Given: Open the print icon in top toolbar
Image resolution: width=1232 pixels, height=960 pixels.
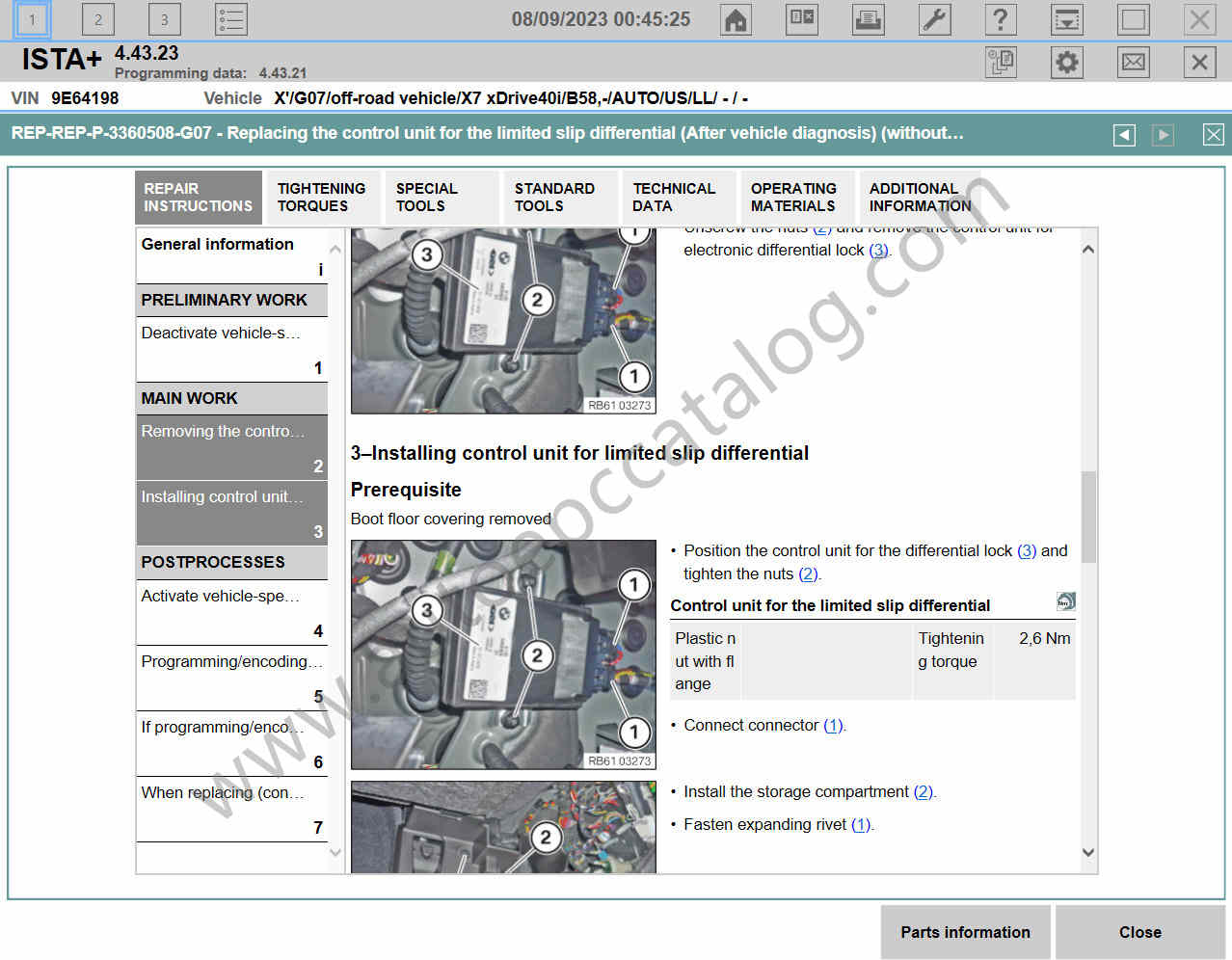Looking at the screenshot, I should (x=868, y=19).
